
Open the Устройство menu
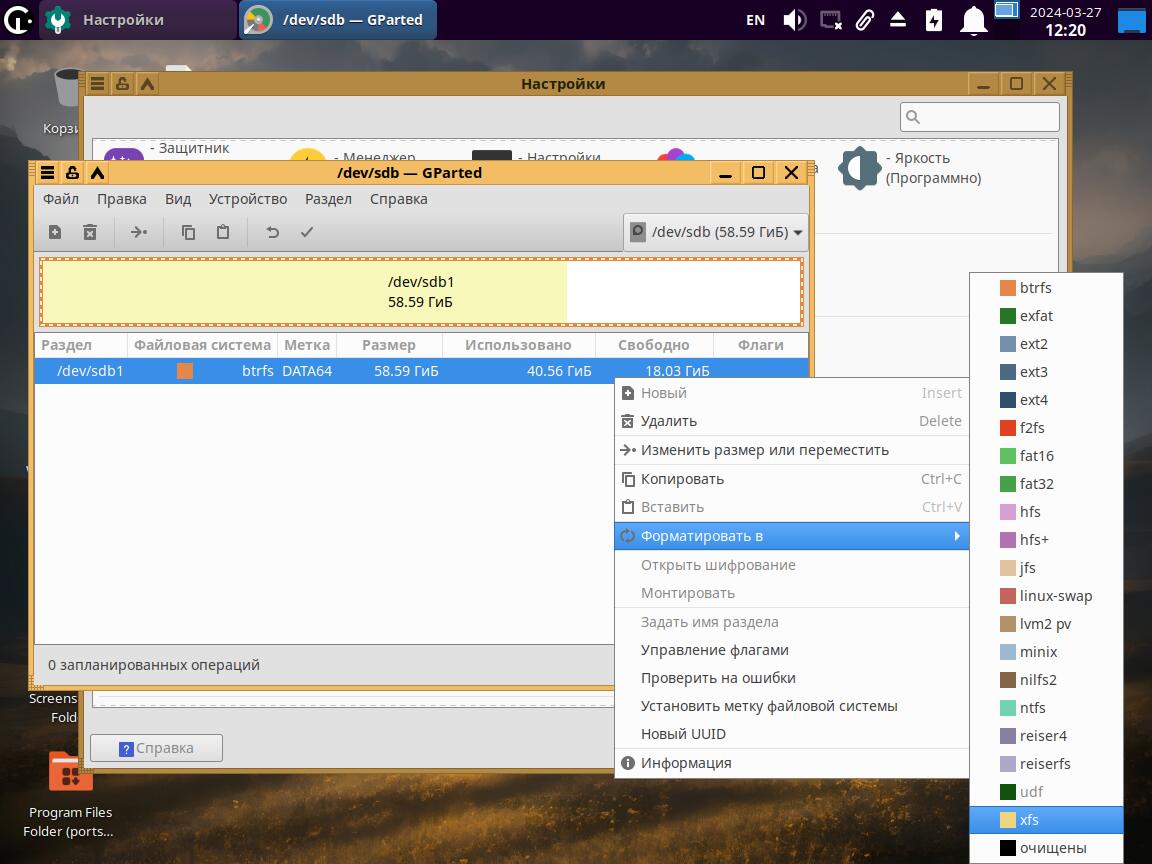click(248, 199)
